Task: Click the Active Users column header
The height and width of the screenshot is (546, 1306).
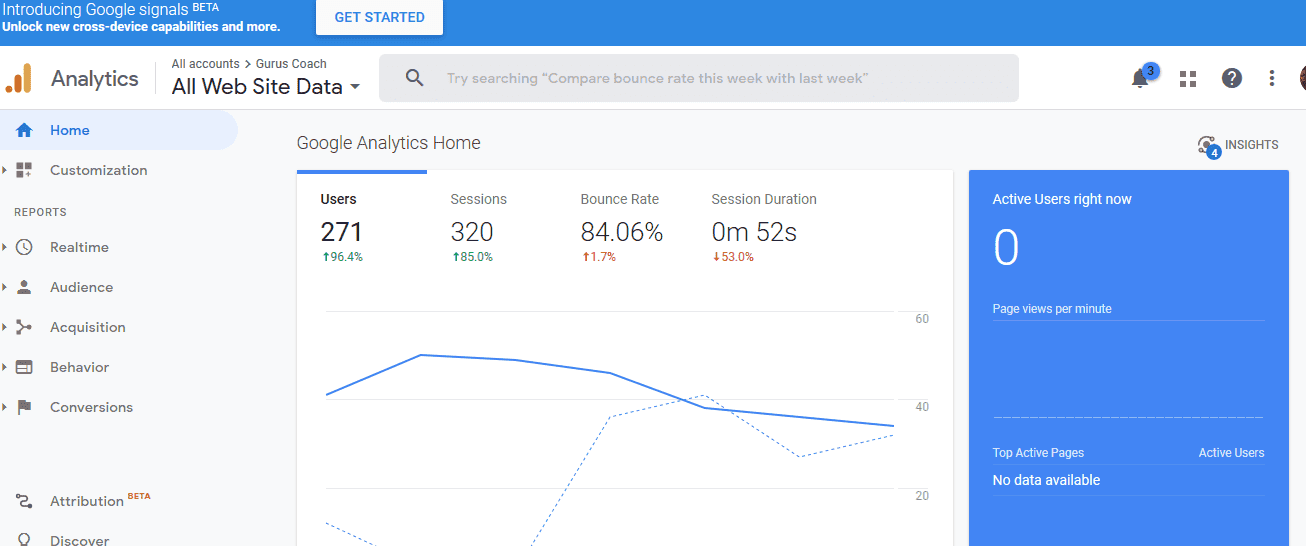Action: click(1231, 453)
